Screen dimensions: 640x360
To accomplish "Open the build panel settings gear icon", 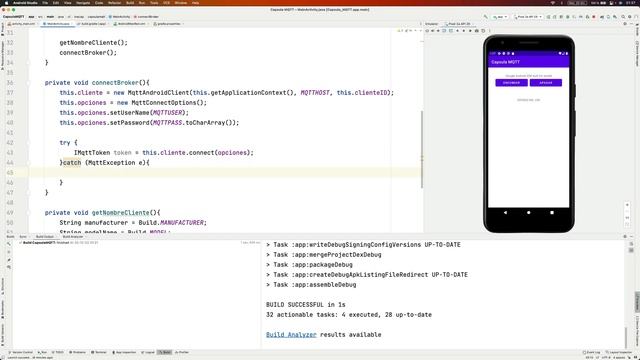I will 625,237.
